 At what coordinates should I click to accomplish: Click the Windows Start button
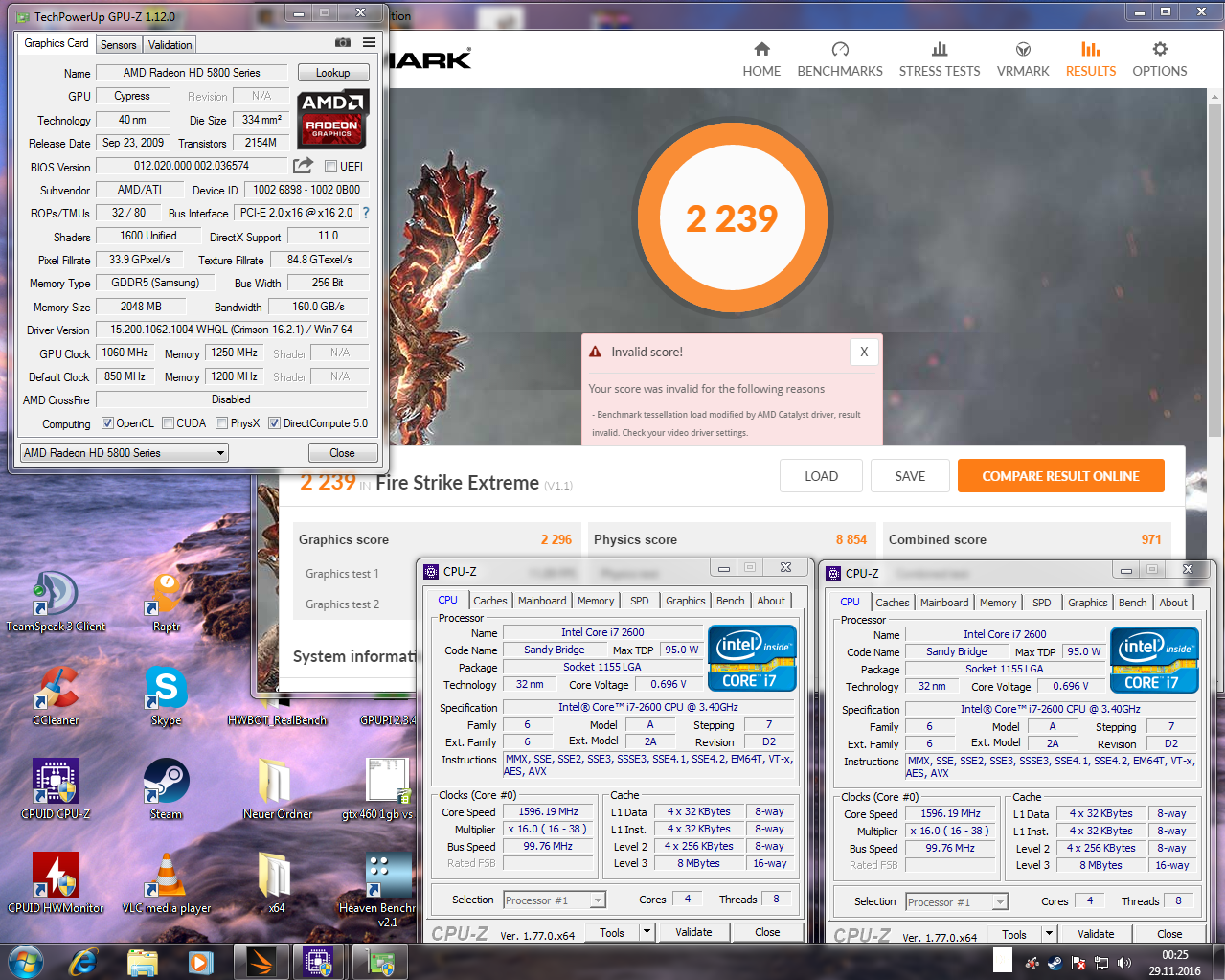[x=26, y=961]
